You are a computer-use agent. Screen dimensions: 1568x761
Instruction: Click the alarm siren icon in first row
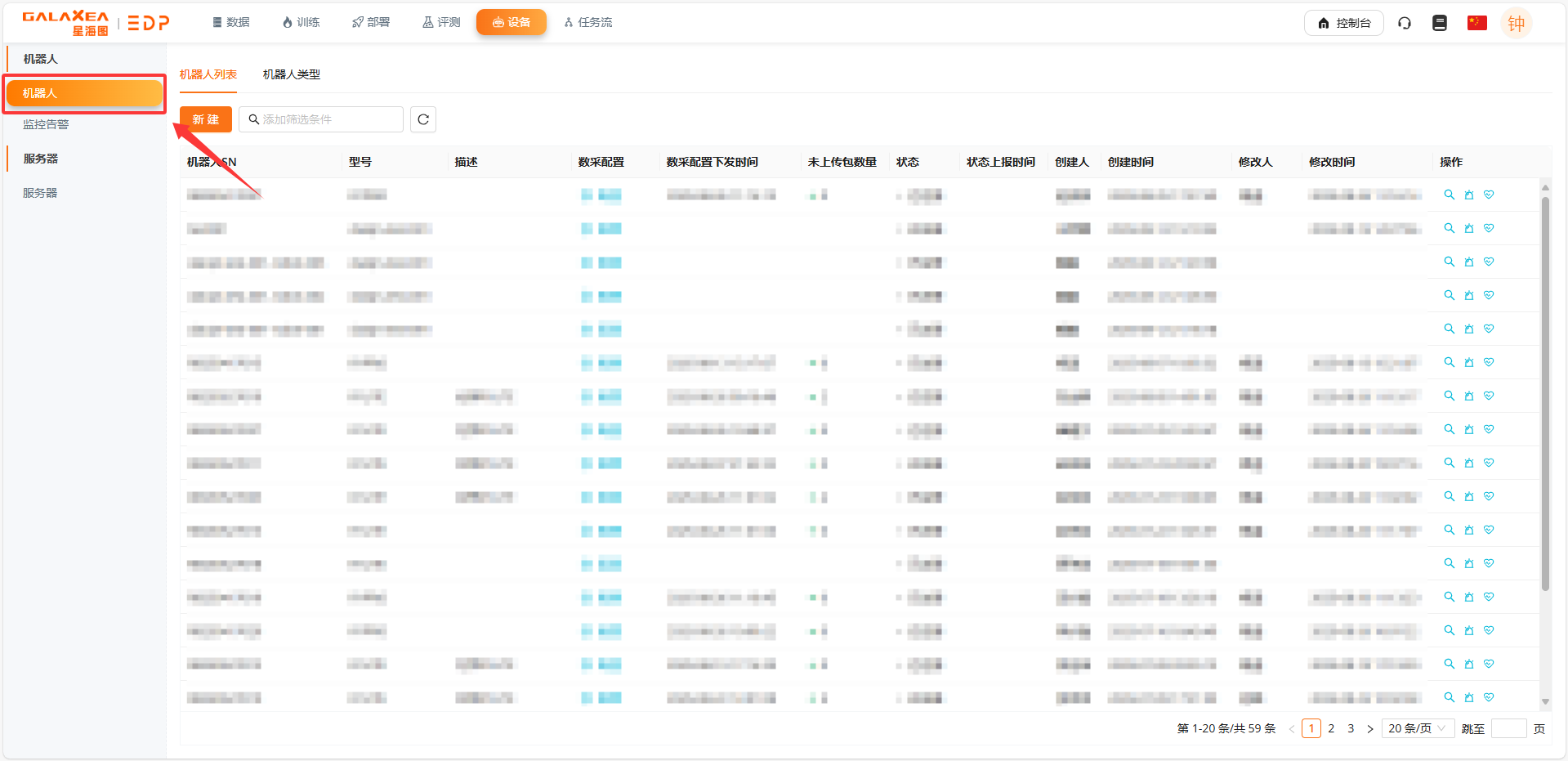pyautogui.click(x=1469, y=195)
